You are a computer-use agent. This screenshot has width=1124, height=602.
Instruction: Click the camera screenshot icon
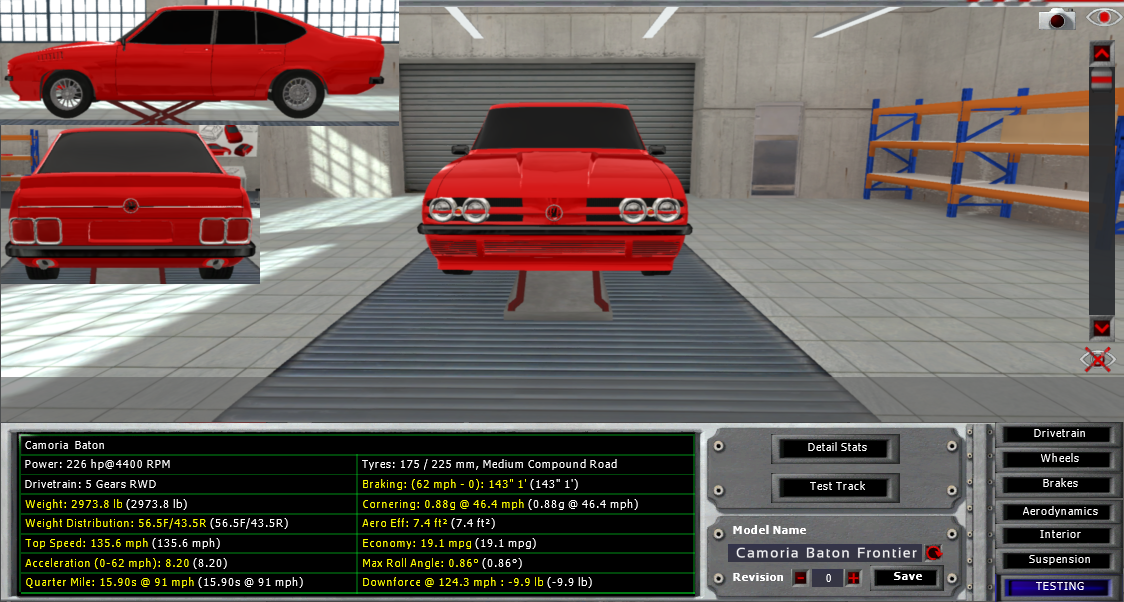click(1056, 18)
